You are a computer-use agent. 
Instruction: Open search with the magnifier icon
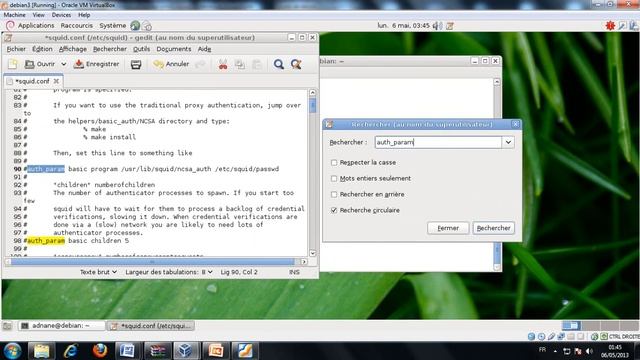tap(279, 64)
